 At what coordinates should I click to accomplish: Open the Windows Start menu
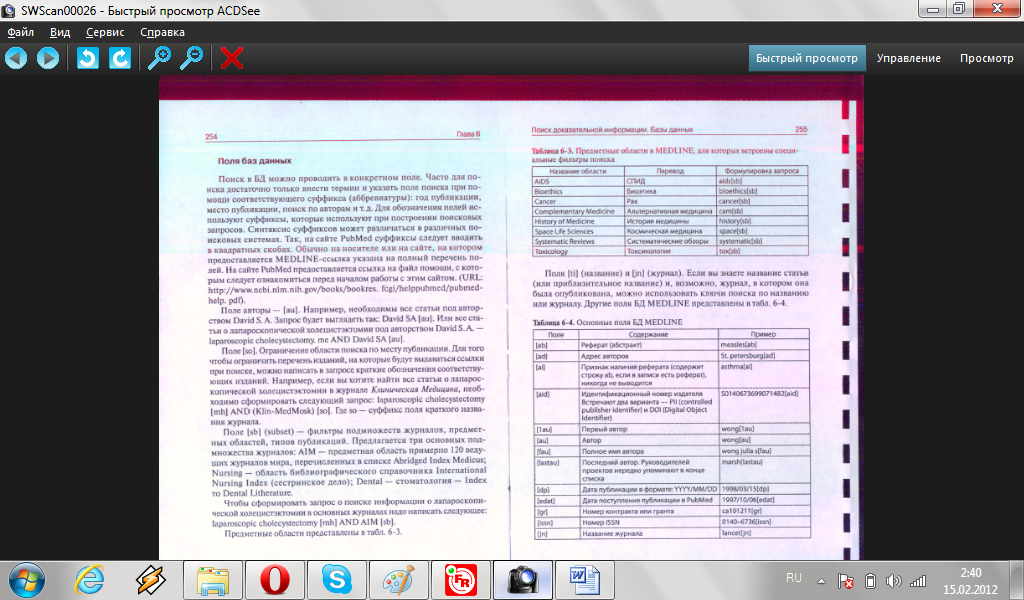[x=27, y=580]
